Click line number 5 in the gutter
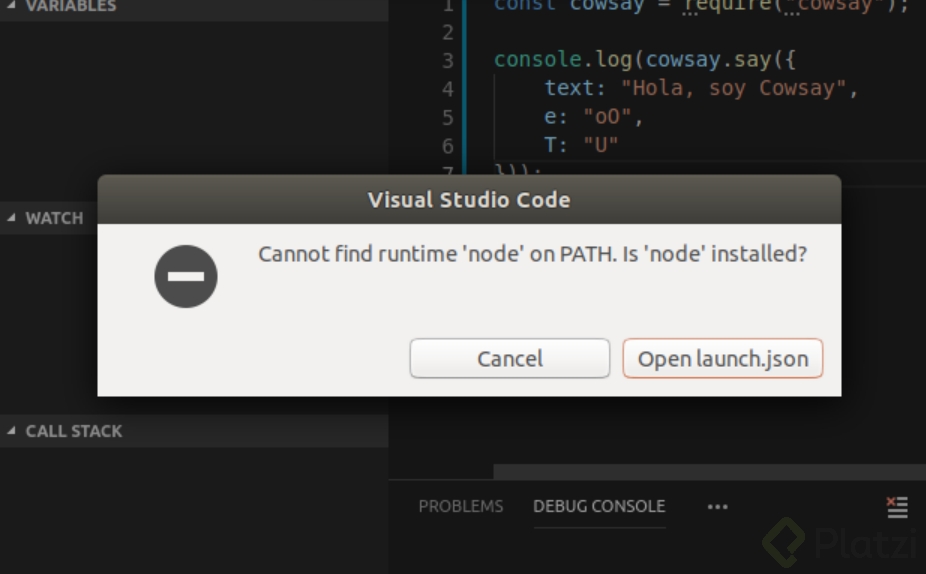Screen dimensions: 926x574 [448, 118]
